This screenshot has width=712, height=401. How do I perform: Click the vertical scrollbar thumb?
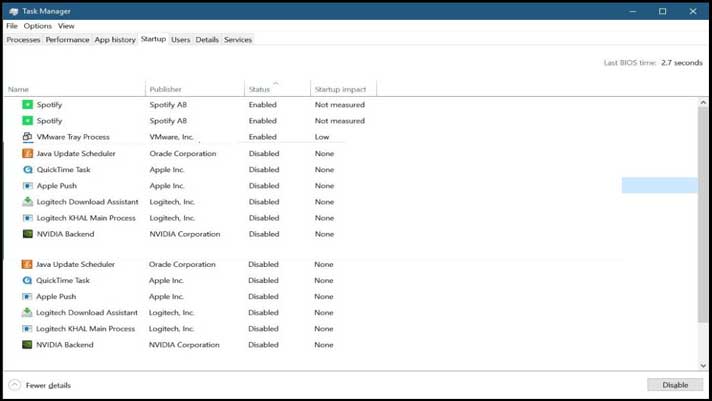703,216
